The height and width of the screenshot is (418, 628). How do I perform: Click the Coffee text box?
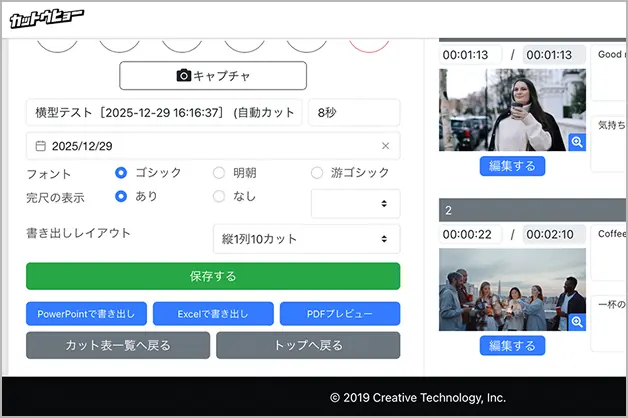point(609,253)
